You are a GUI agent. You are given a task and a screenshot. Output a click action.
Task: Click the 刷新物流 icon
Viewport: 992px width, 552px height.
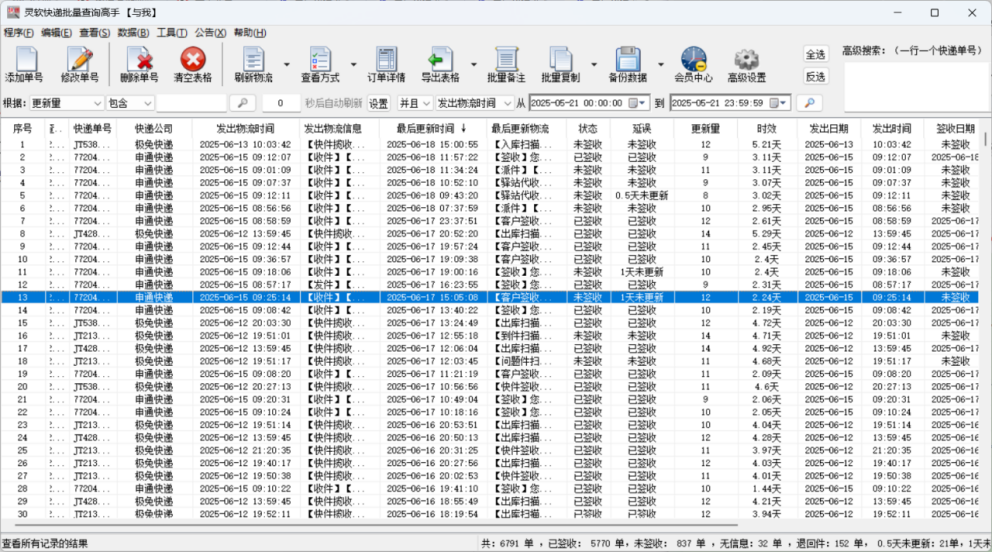253,59
